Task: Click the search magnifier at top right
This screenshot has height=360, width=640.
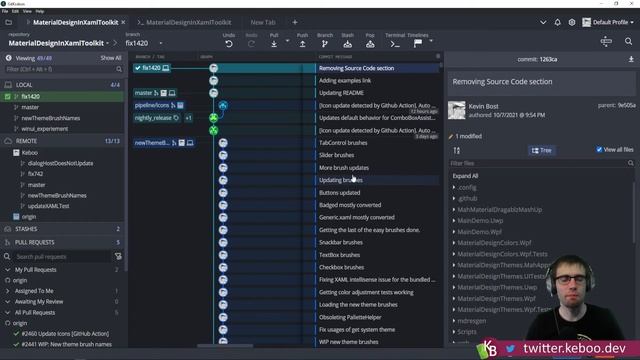Action: 629,41
